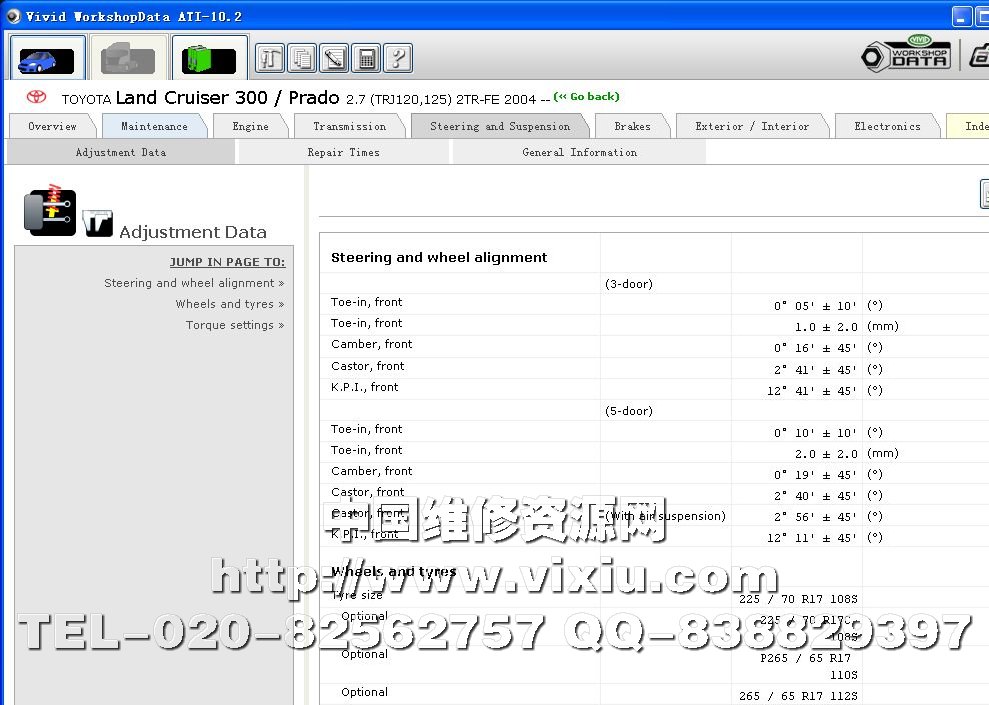This screenshot has height=705, width=989.
Task: Open help with the question mark icon
Action: click(x=398, y=58)
